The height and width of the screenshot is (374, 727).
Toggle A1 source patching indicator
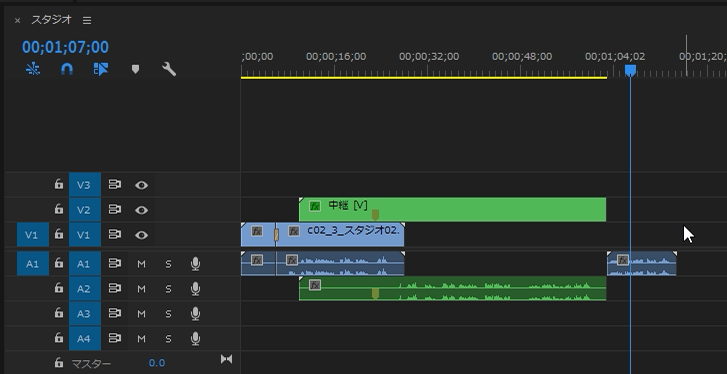(x=32, y=264)
